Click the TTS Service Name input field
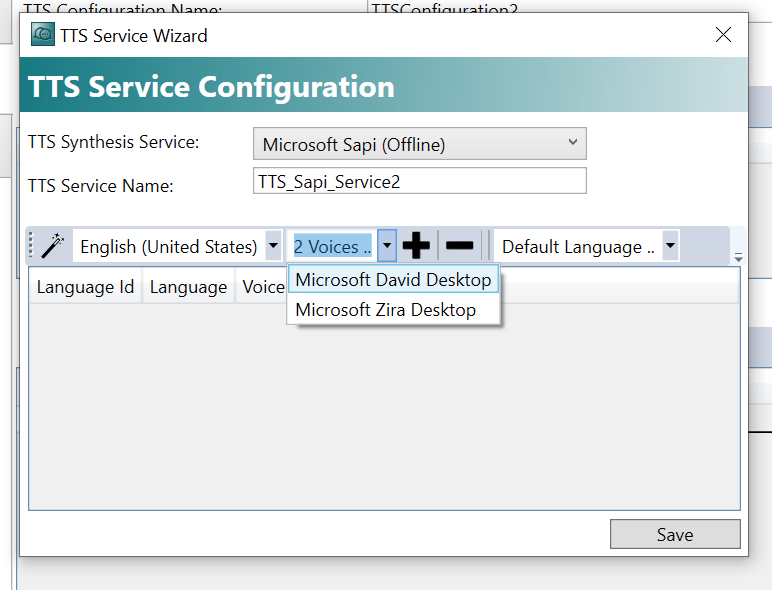The image size is (772, 590). (x=419, y=181)
